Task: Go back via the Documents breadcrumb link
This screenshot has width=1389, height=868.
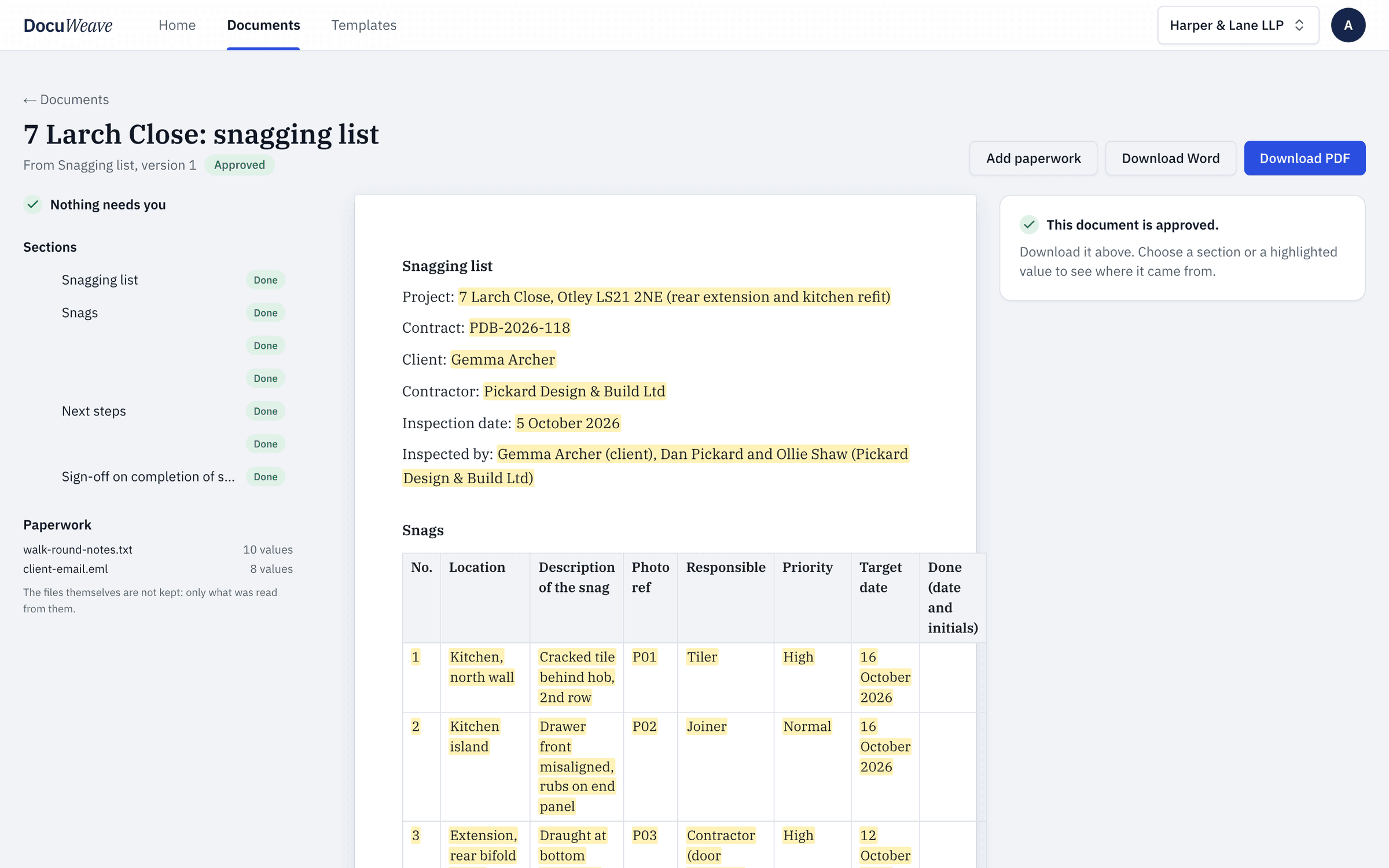Action: [66, 100]
